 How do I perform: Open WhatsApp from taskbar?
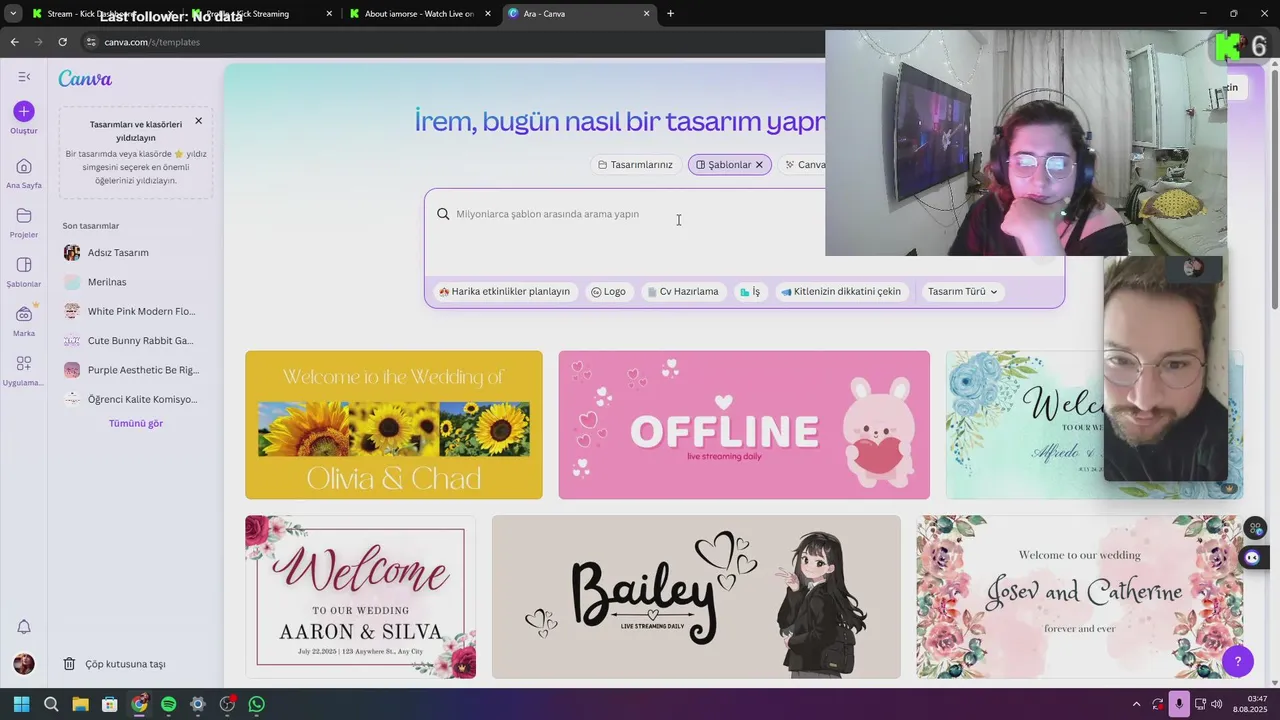pyautogui.click(x=257, y=704)
